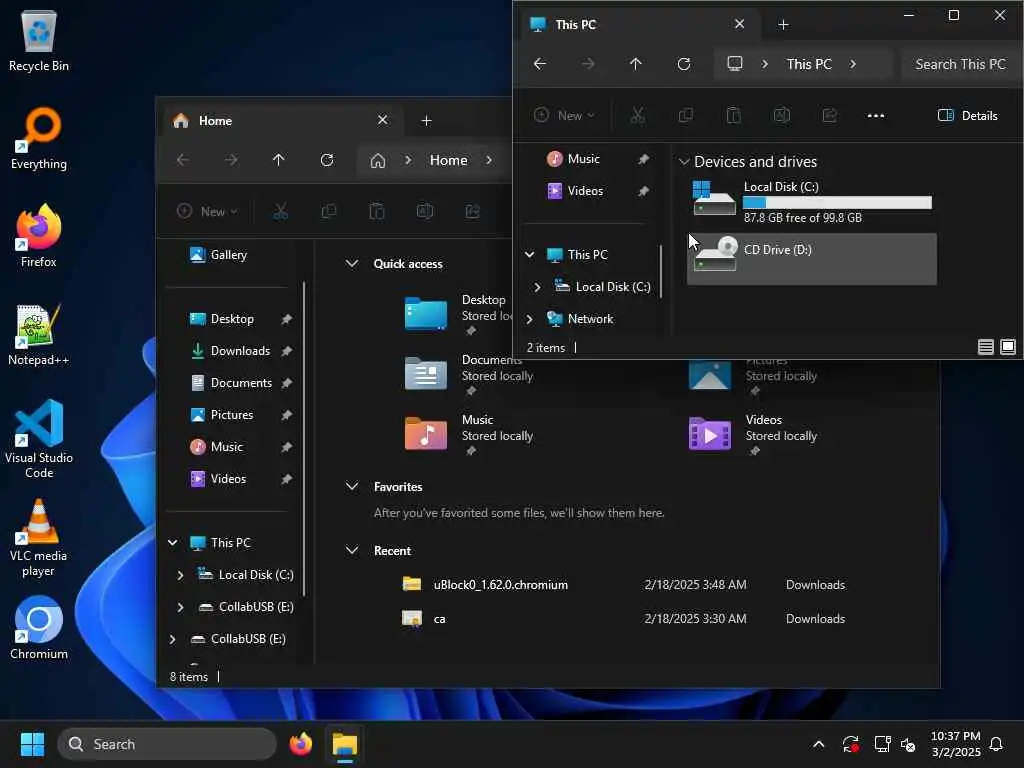1024x768 pixels.
Task: Click Share icon in Home window toolbar
Action: pos(473,212)
